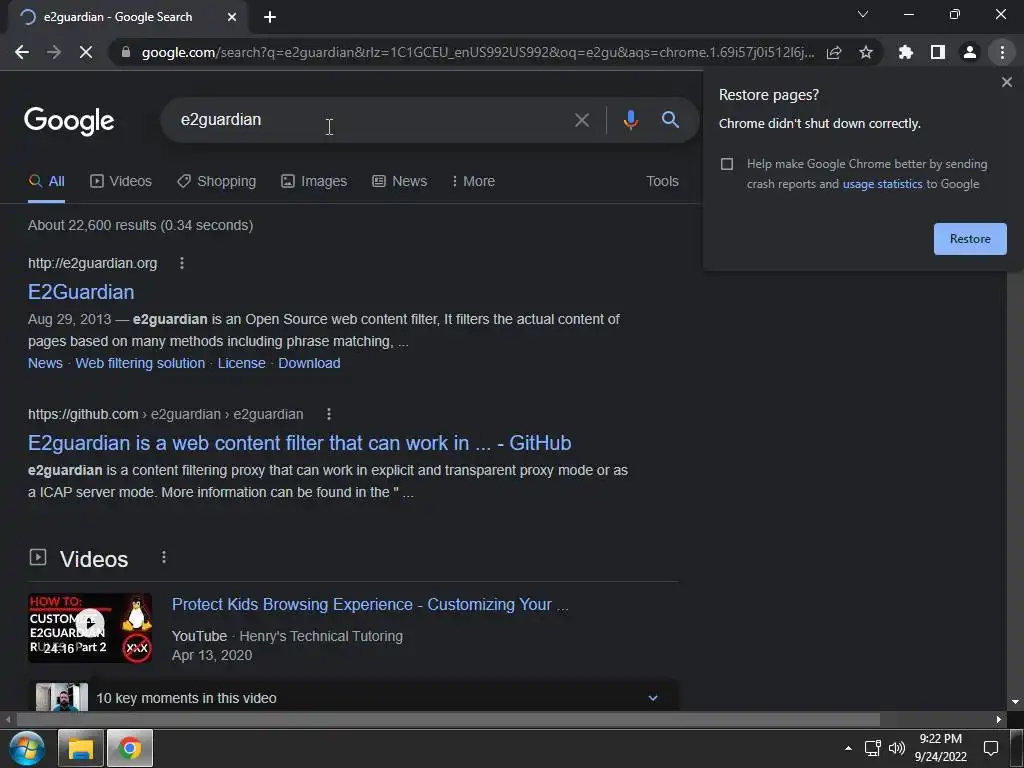Open the usage statistics link

pyautogui.click(x=882, y=184)
